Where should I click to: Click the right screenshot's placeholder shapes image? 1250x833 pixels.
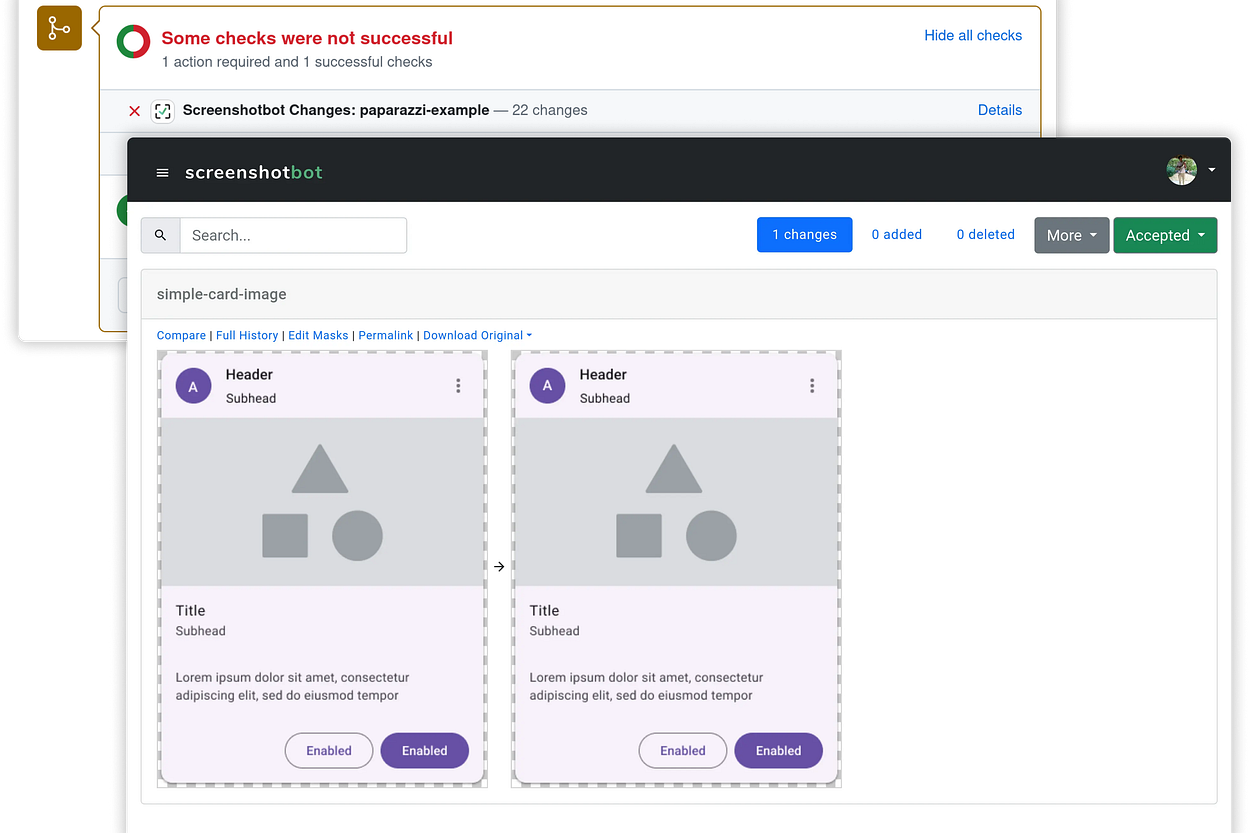click(x=676, y=502)
